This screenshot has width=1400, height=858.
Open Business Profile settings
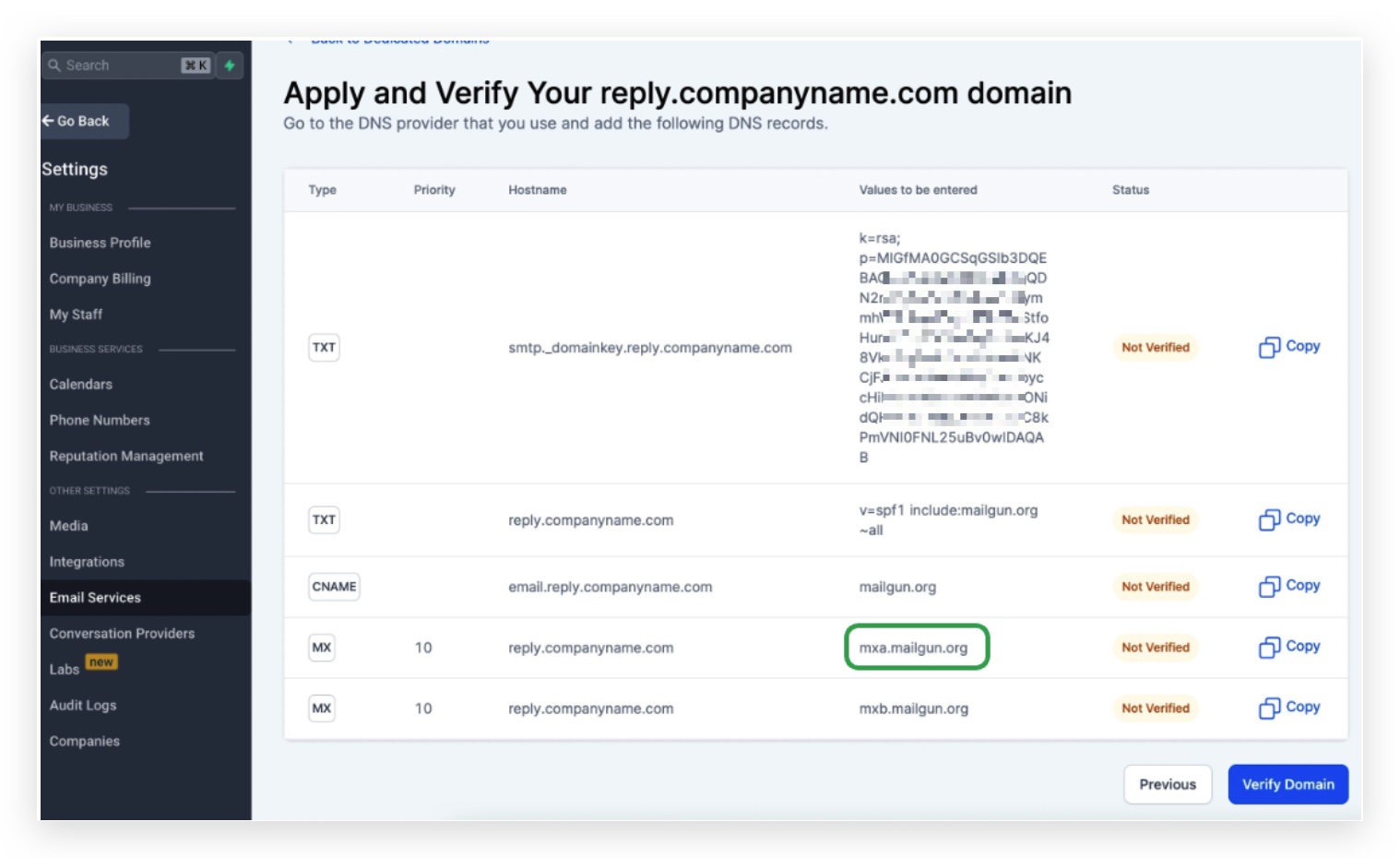[x=100, y=243]
